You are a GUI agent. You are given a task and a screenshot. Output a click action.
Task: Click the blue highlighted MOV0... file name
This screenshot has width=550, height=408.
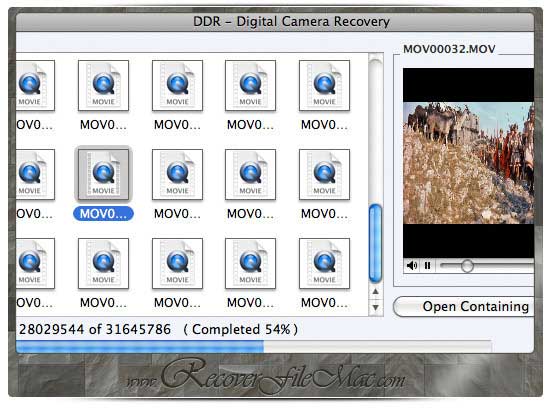[x=103, y=214]
